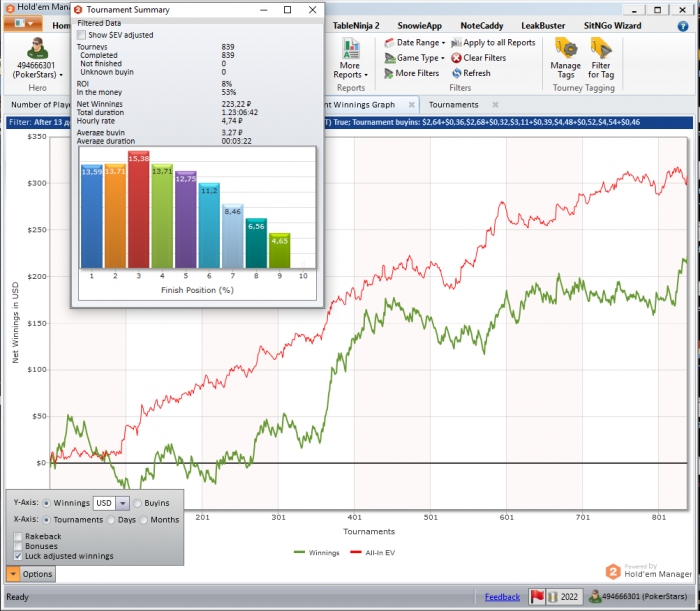Open the USD currency dropdown

pyautogui.click(x=122, y=503)
